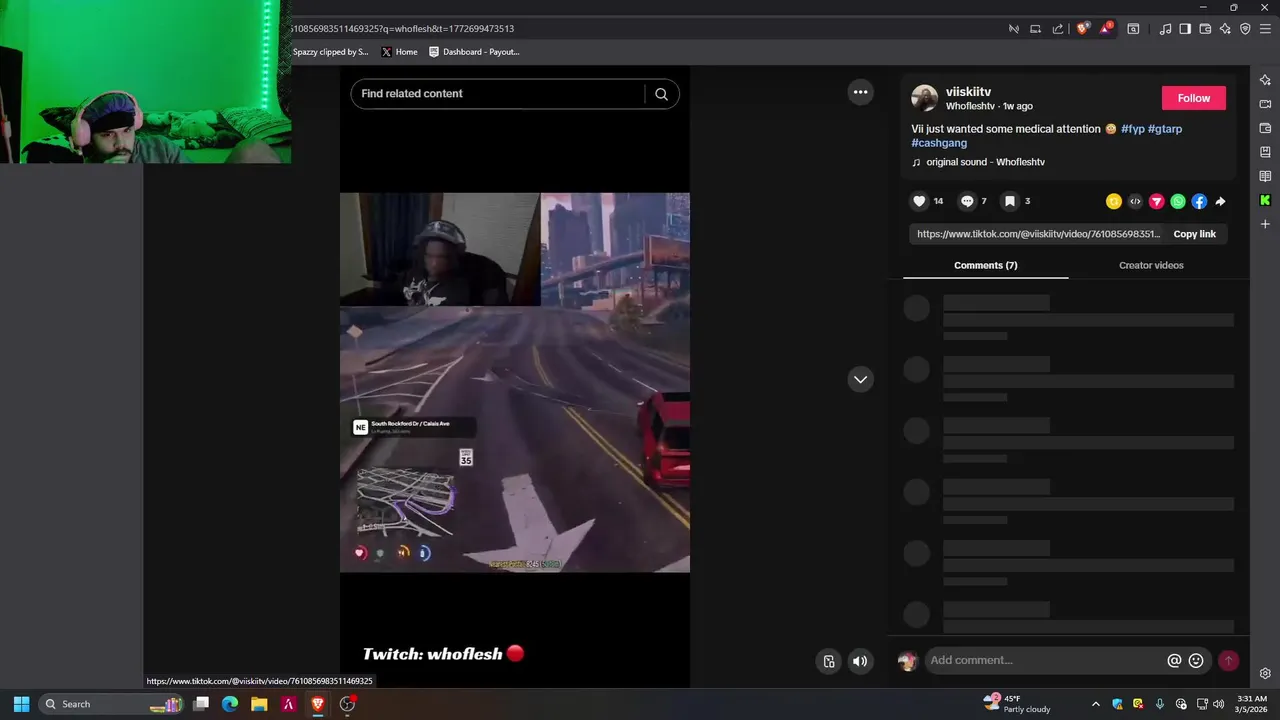
Task: Open the emoji picker icon
Action: 1196,660
